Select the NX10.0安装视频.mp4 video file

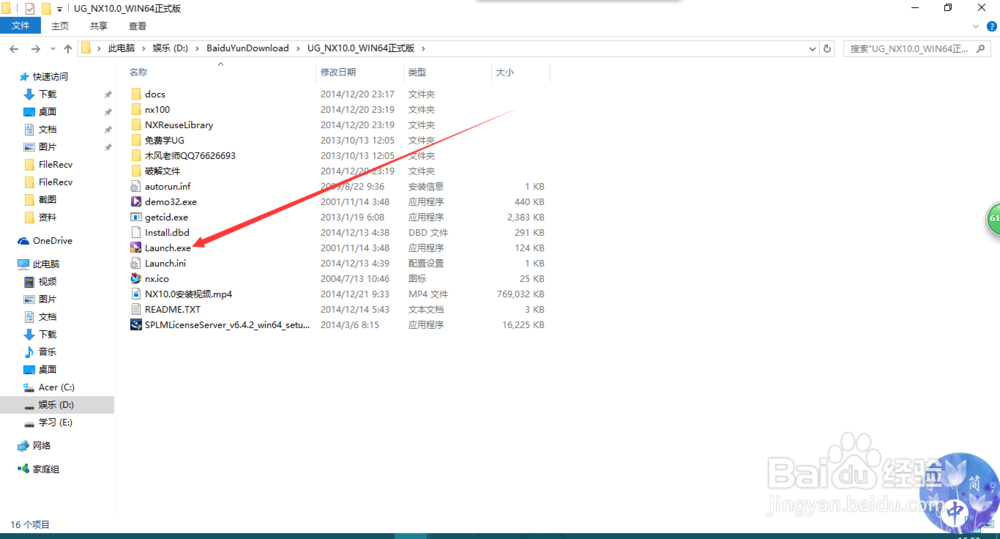click(188, 294)
